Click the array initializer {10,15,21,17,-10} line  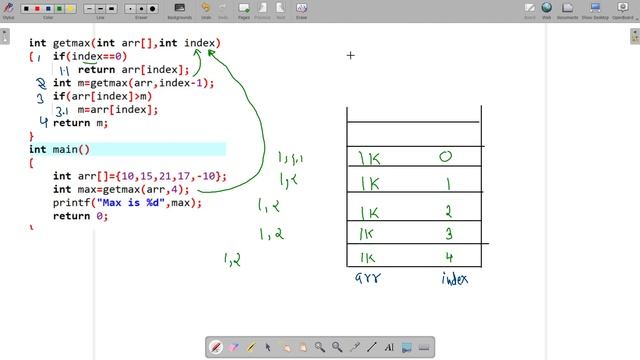point(140,176)
